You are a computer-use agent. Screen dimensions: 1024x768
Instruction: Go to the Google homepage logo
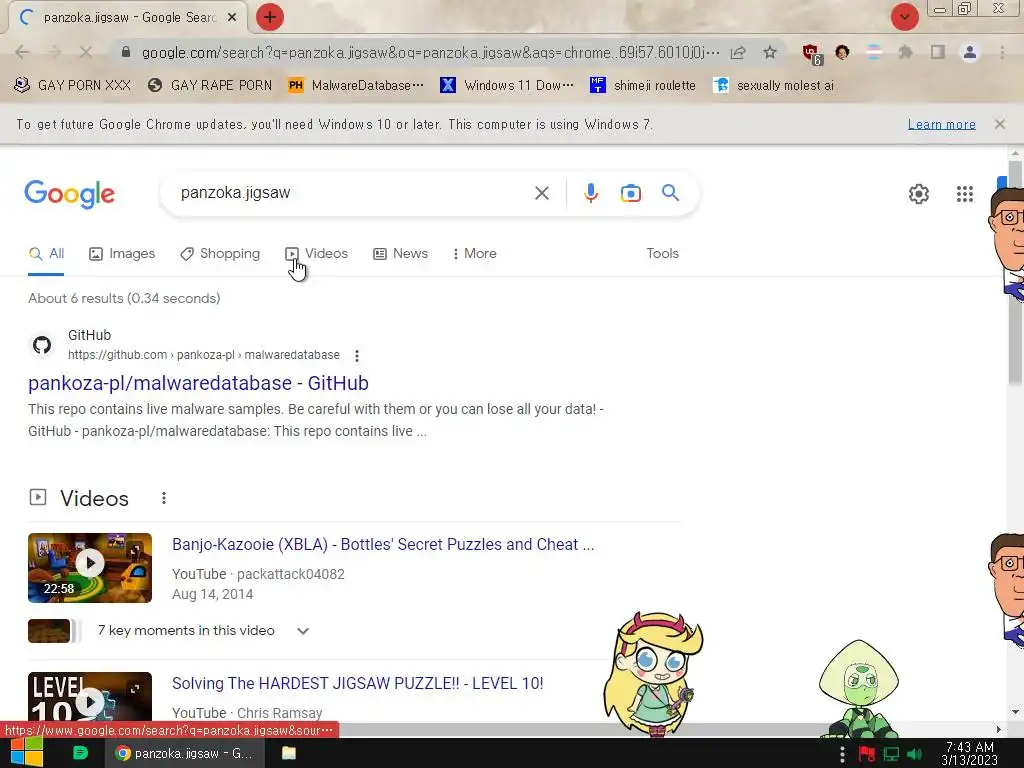(69, 194)
